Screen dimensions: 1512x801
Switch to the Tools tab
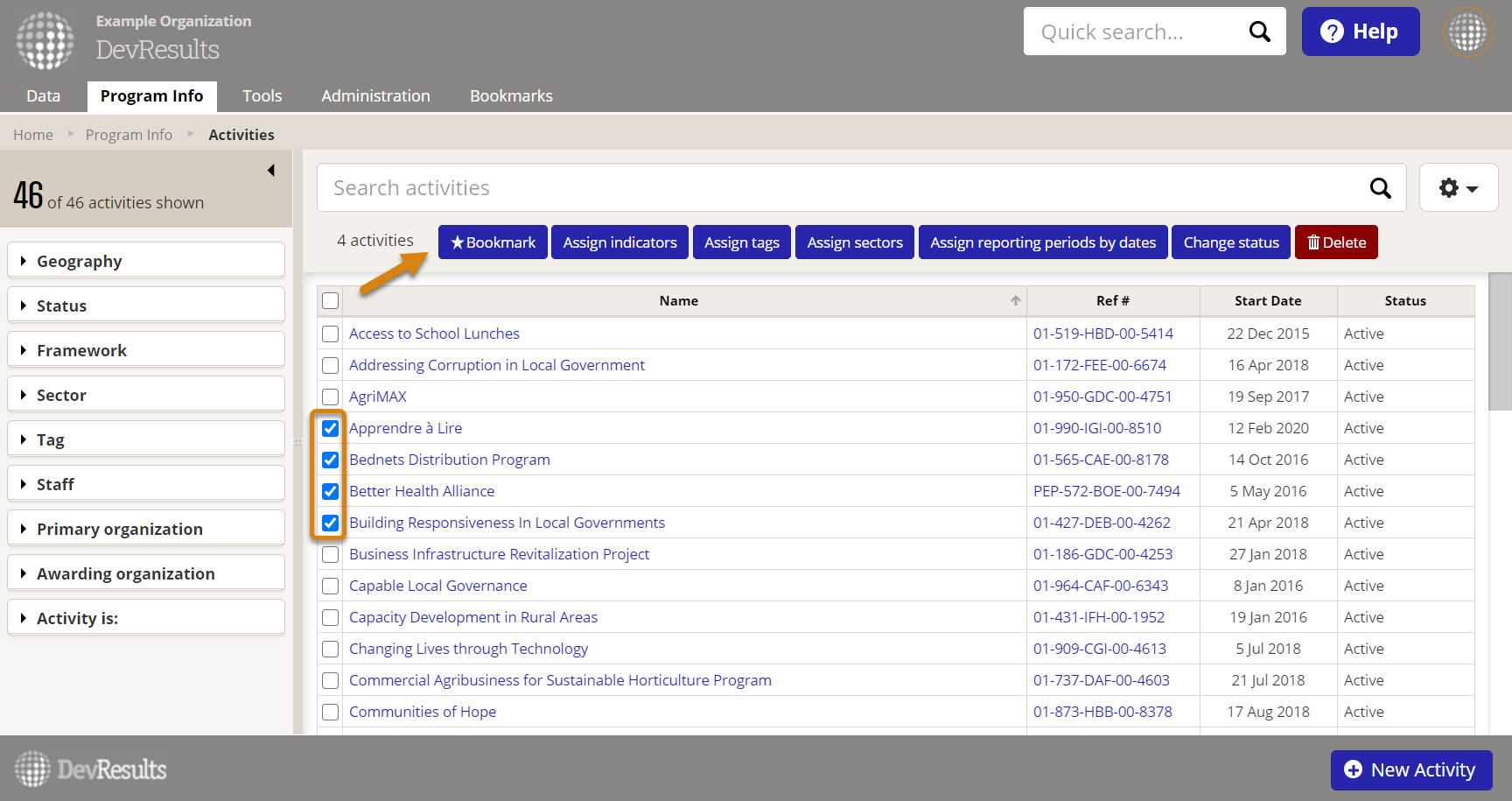tap(262, 96)
